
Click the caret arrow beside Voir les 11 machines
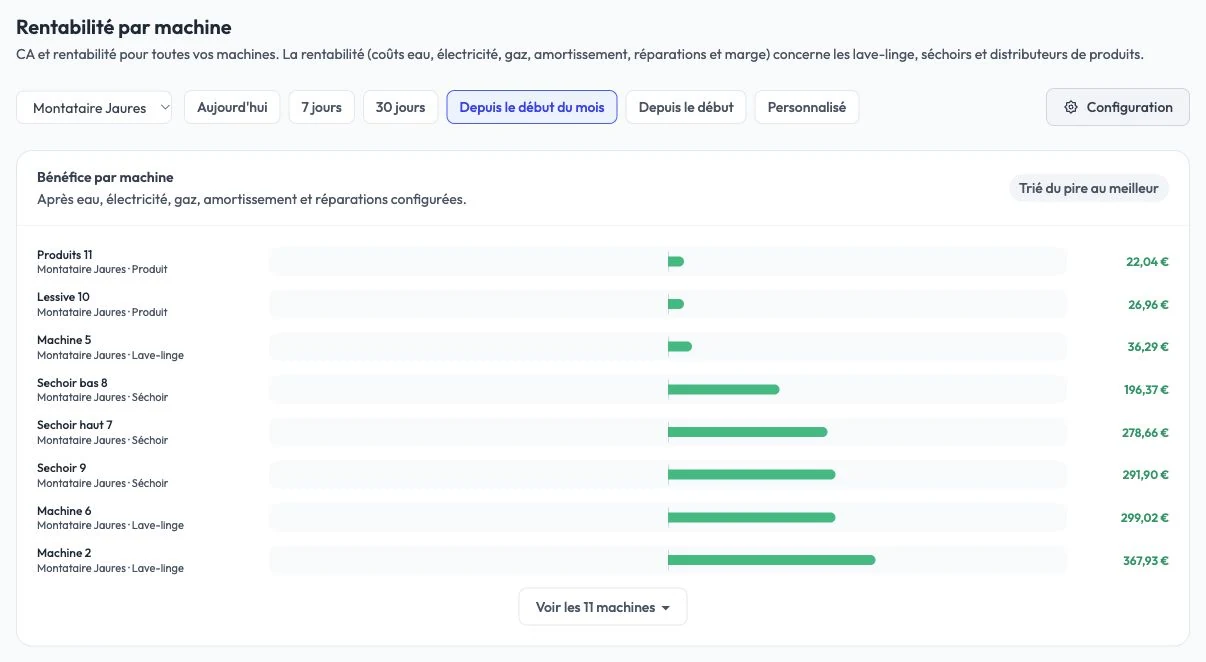(666, 608)
